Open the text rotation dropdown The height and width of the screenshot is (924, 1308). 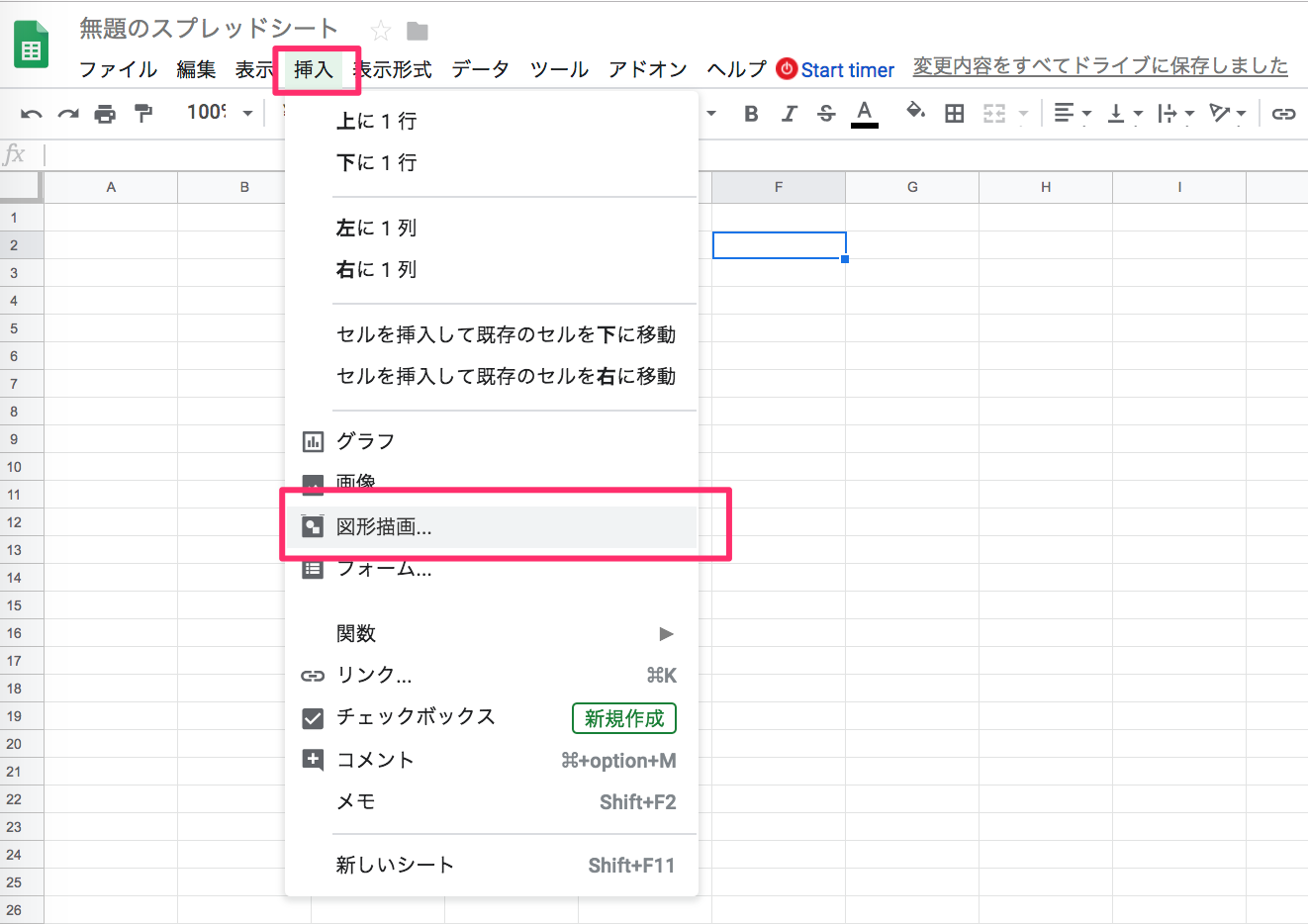click(x=1227, y=114)
